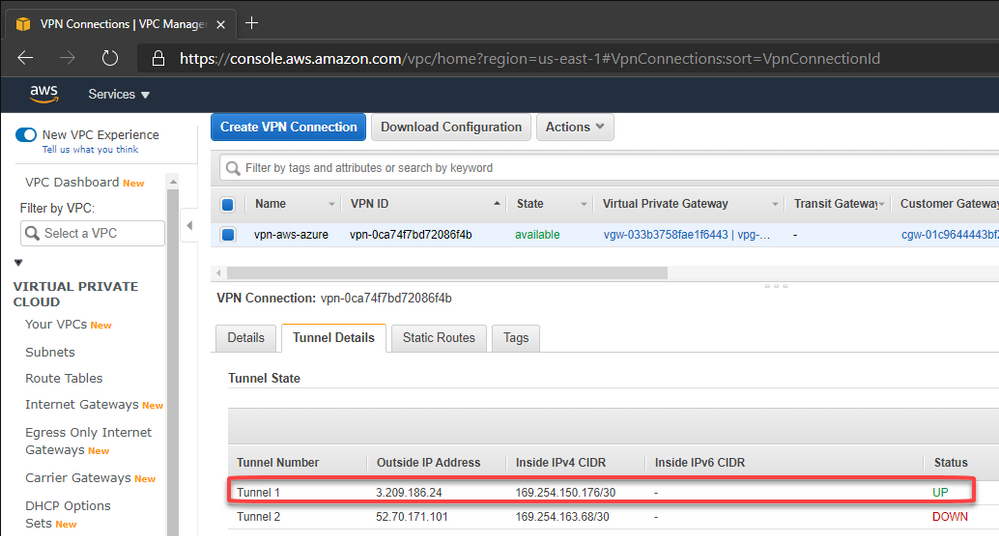Click the Inside IPv4 CIDR column header
The height and width of the screenshot is (536, 999).
[561, 463]
